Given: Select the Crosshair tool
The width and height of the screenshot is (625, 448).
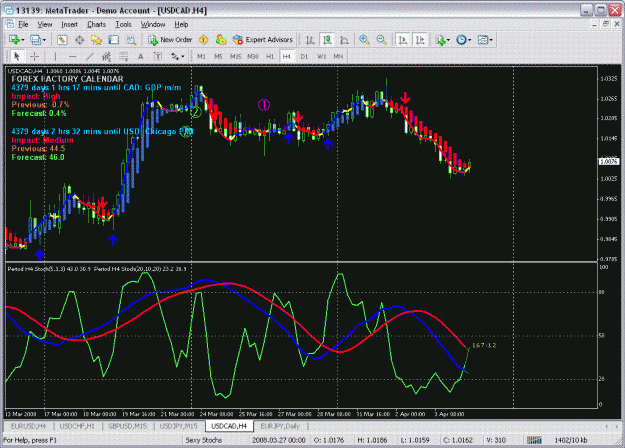Looking at the screenshot, I should [35, 56].
